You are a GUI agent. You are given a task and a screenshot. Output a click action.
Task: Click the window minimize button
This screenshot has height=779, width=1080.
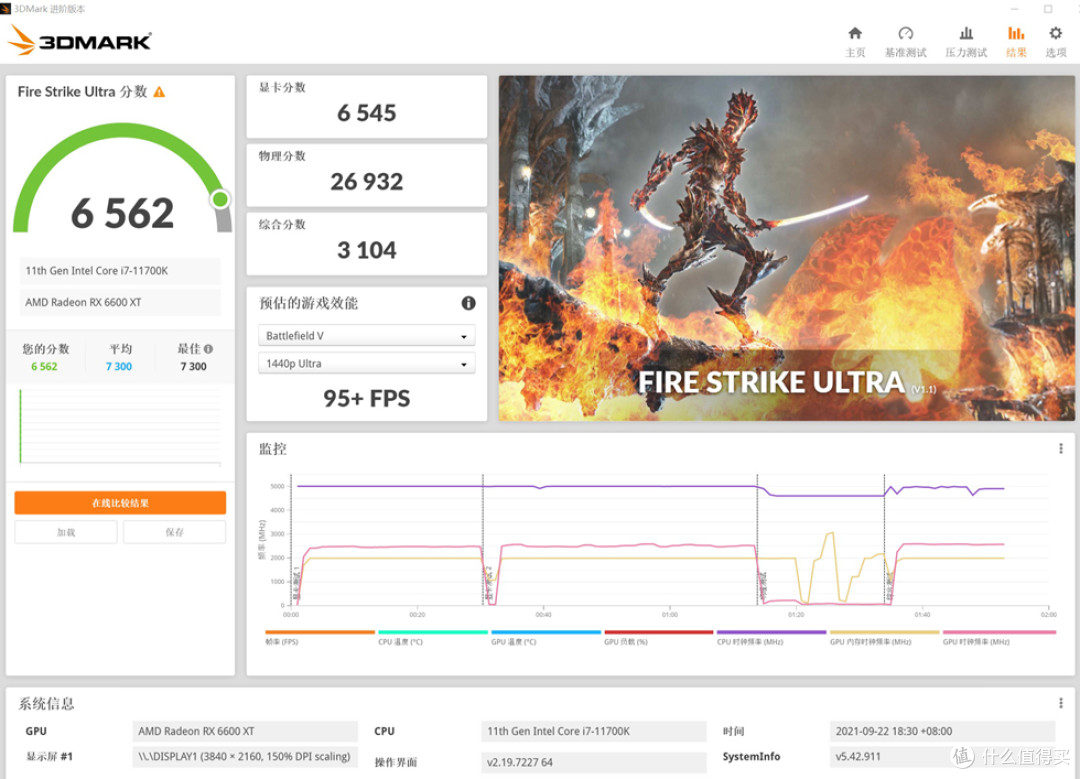(x=1014, y=9)
